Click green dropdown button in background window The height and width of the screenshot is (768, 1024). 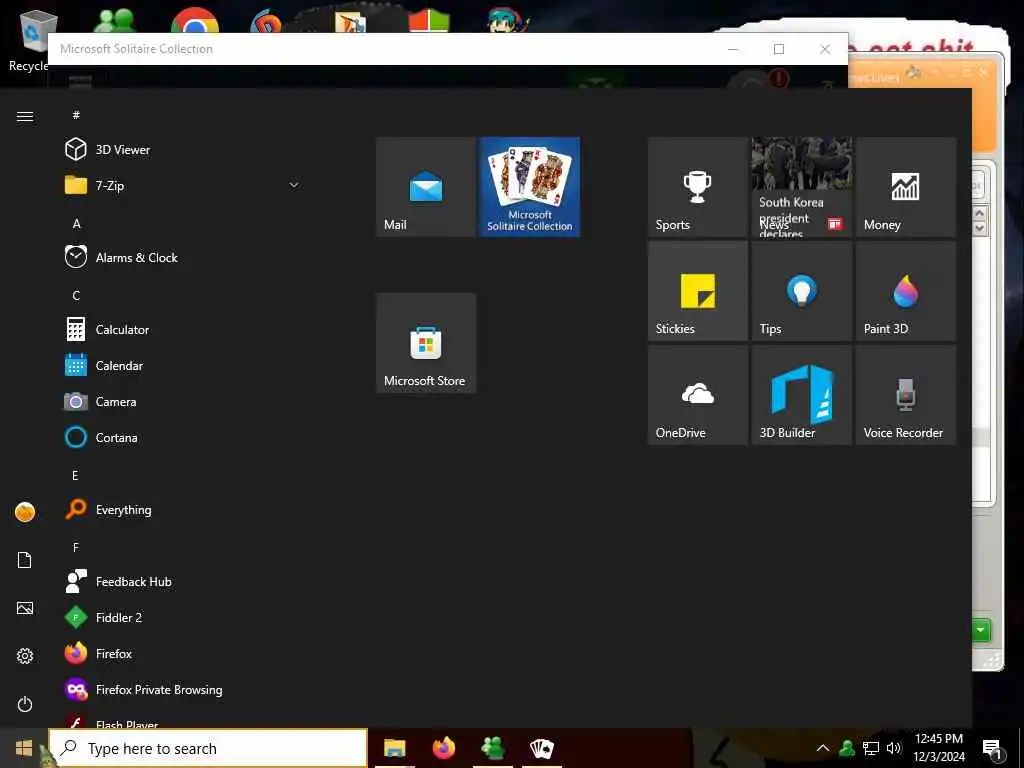pyautogui.click(x=980, y=630)
